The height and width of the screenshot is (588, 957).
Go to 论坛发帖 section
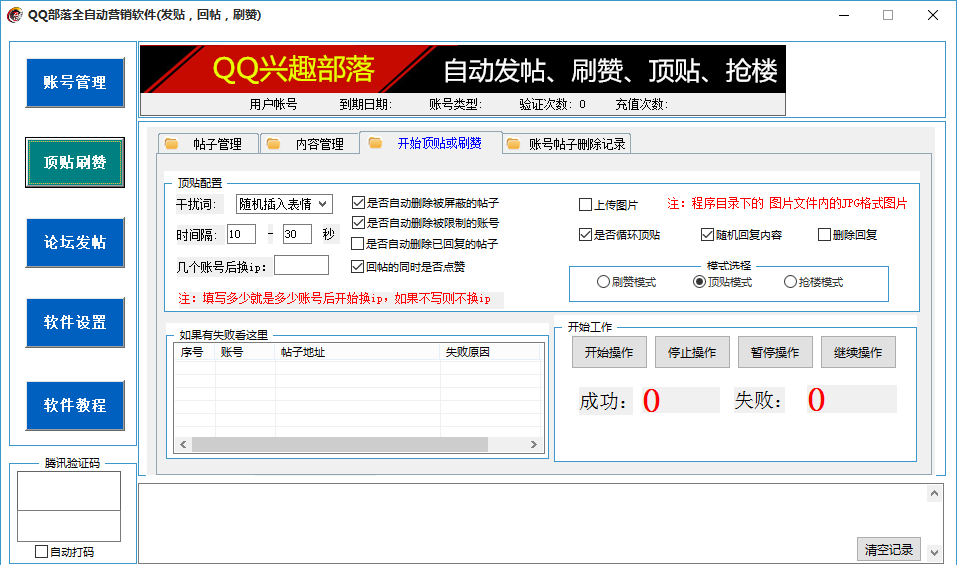(75, 242)
